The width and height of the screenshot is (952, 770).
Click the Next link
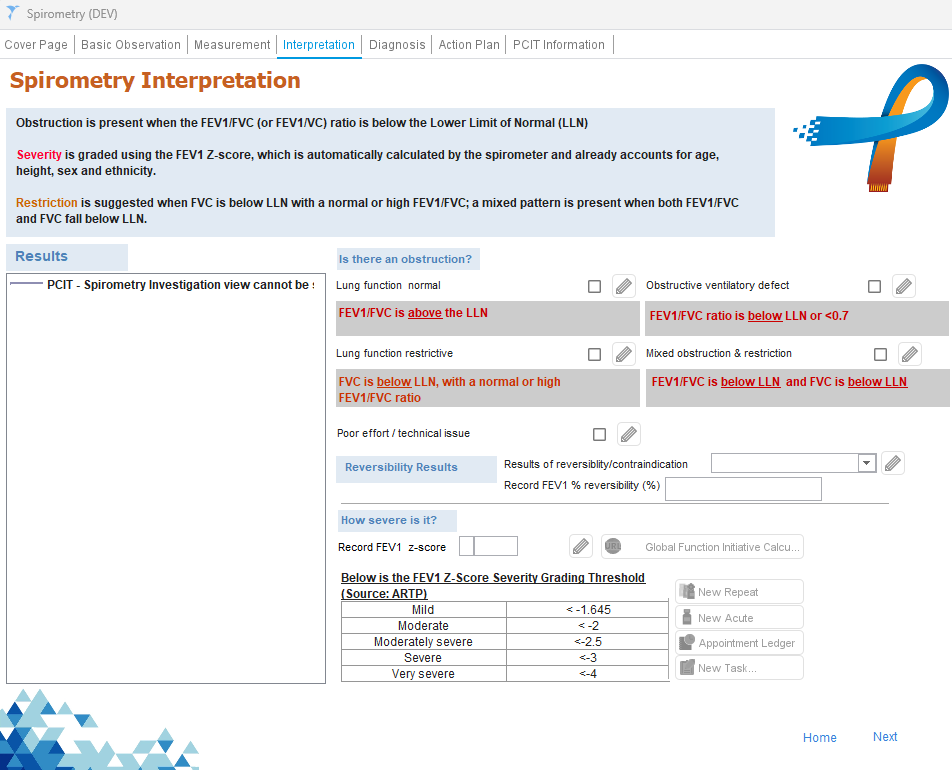[885, 737]
